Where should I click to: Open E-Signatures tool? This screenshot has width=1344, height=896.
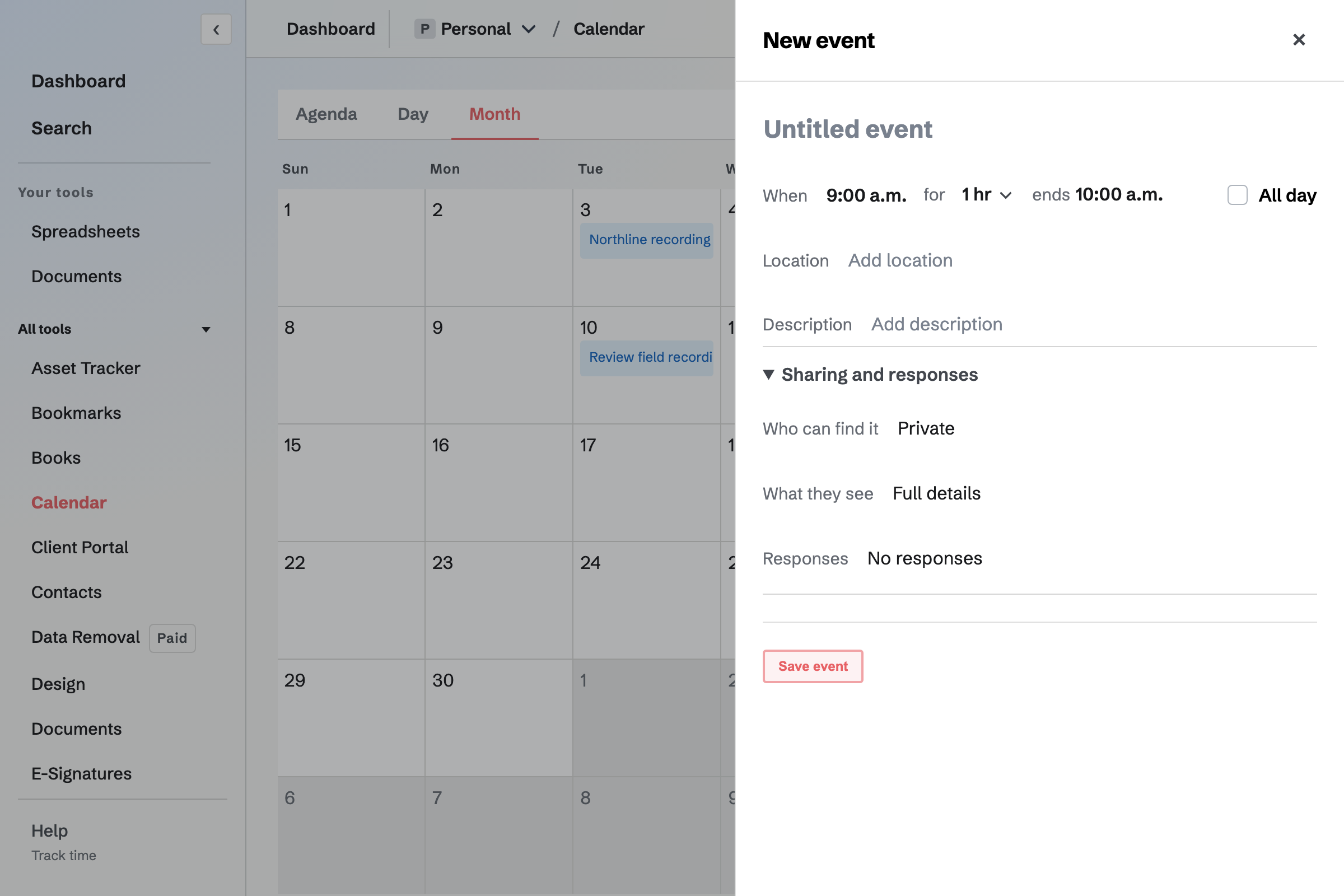tap(82, 774)
